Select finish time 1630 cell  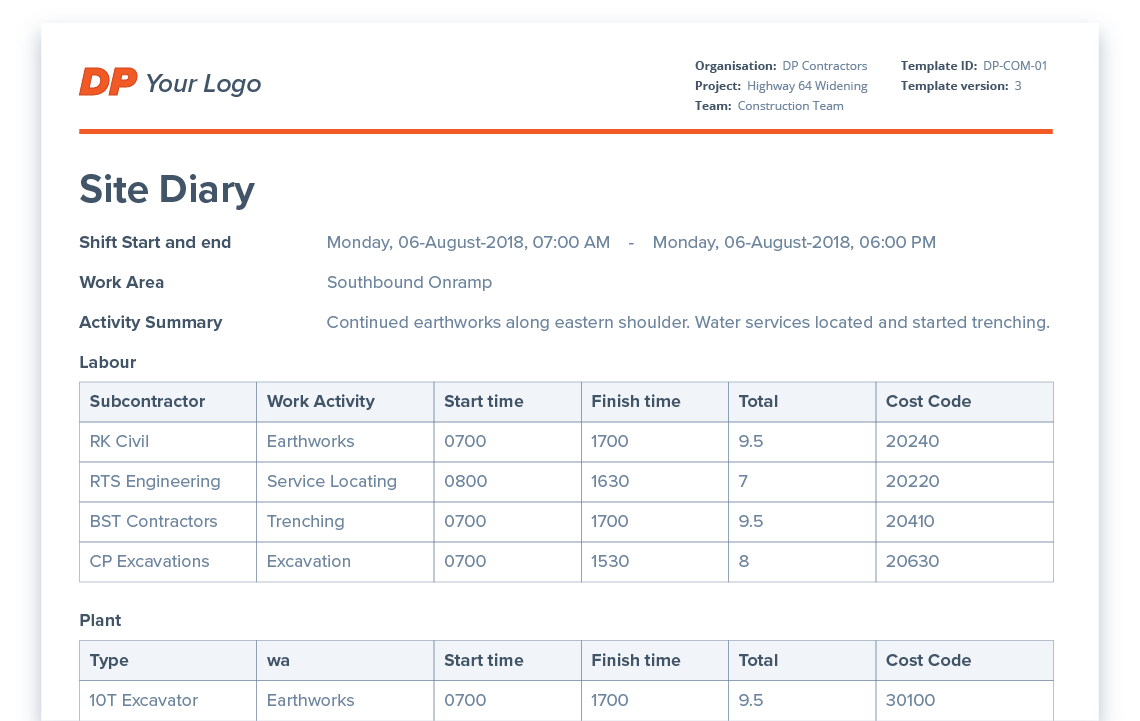pos(655,482)
